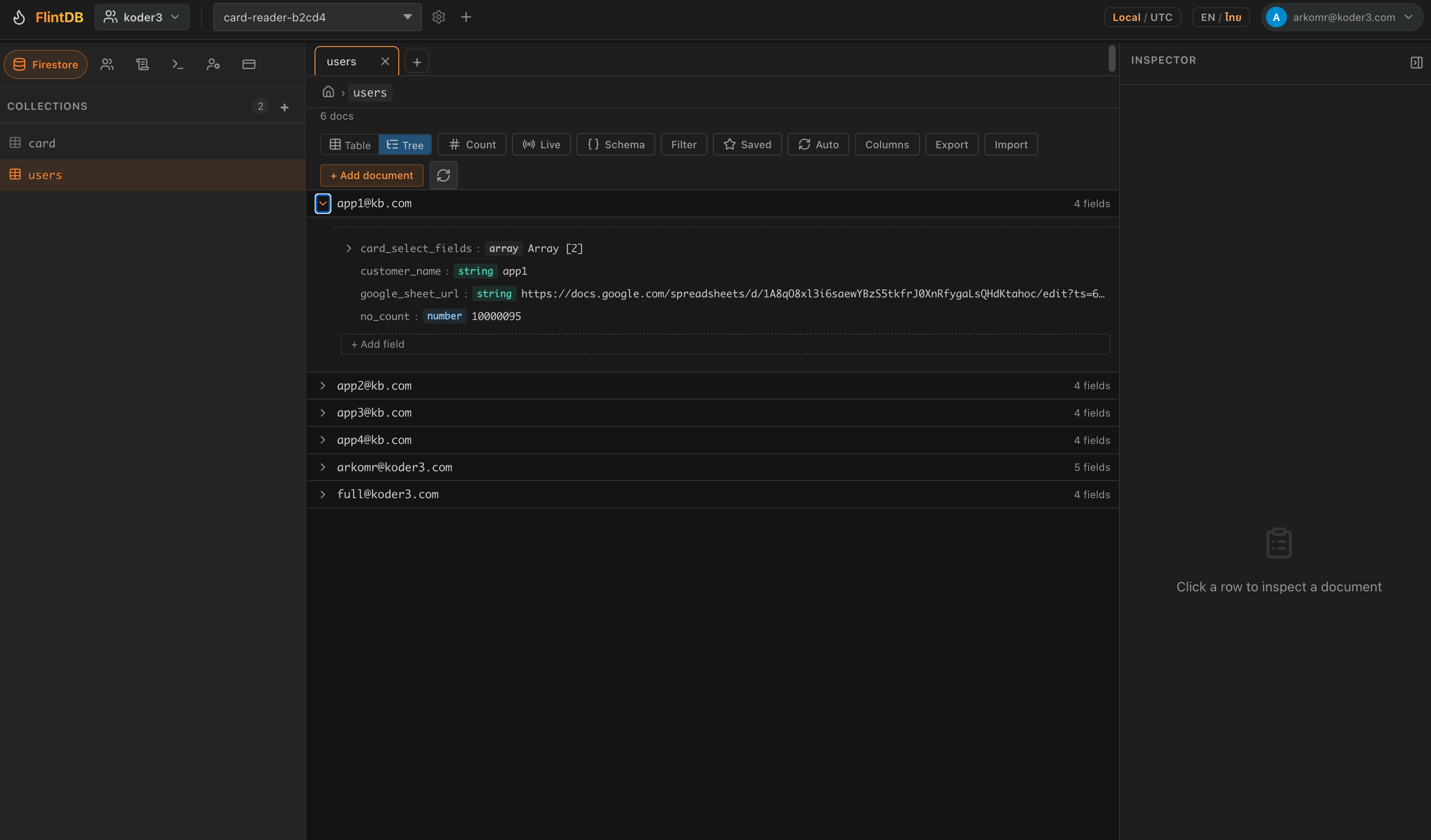Open the Columns chooser
This screenshot has height=840, width=1431.
(887, 145)
